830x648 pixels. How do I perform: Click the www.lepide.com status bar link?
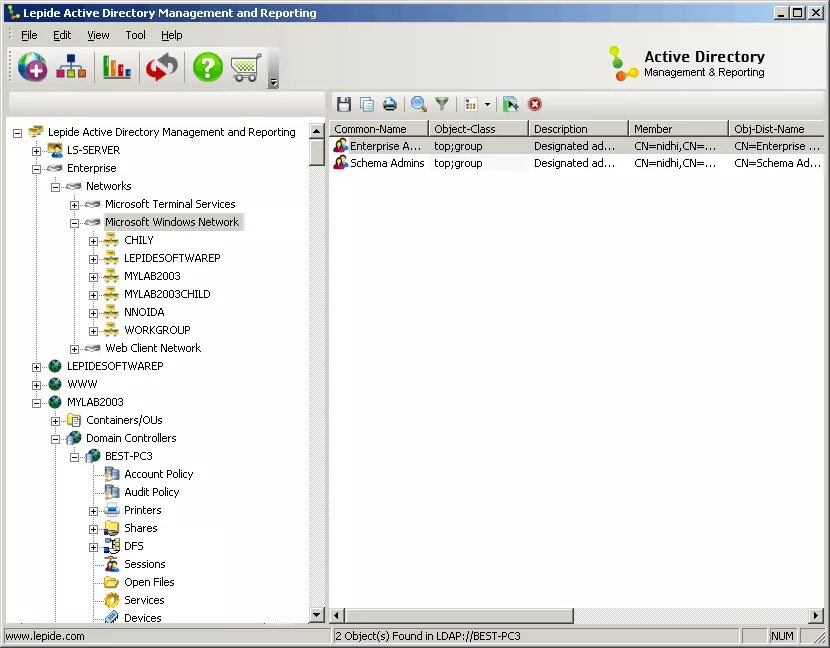[x=45, y=636]
